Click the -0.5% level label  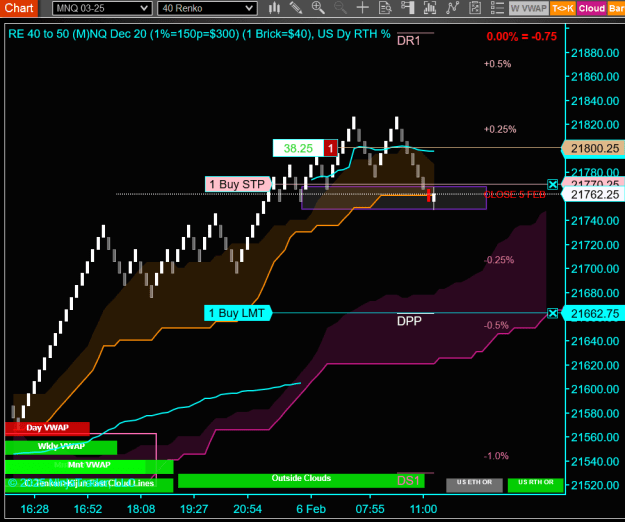[x=496, y=326]
